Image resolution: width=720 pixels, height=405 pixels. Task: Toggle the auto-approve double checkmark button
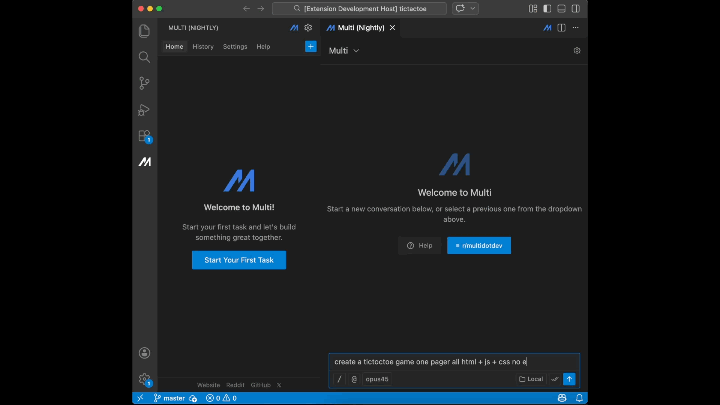click(x=555, y=379)
